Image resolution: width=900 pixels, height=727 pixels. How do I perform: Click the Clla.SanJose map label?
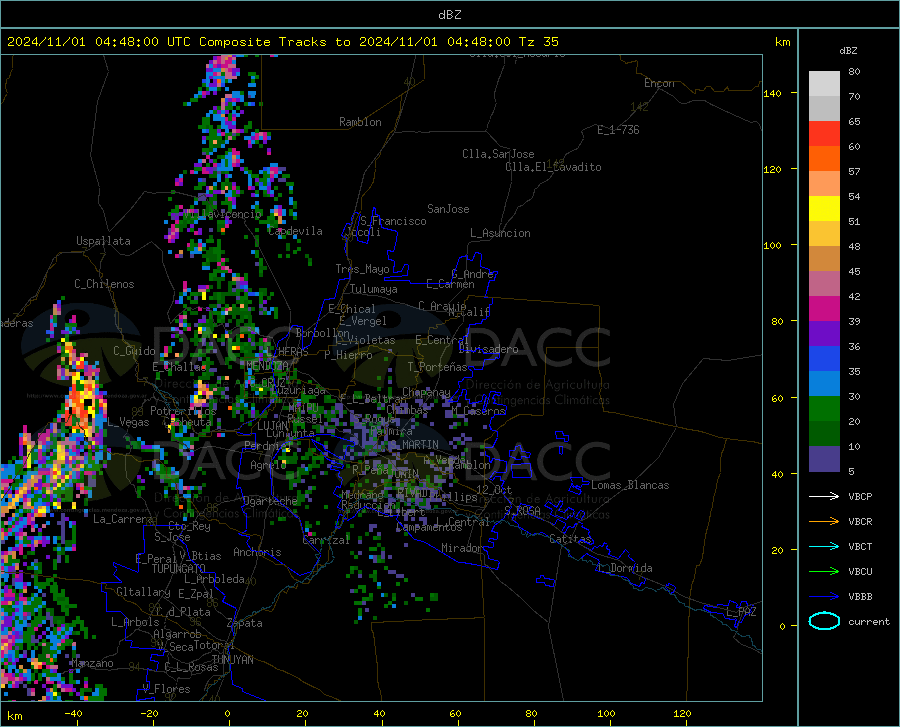coord(498,154)
